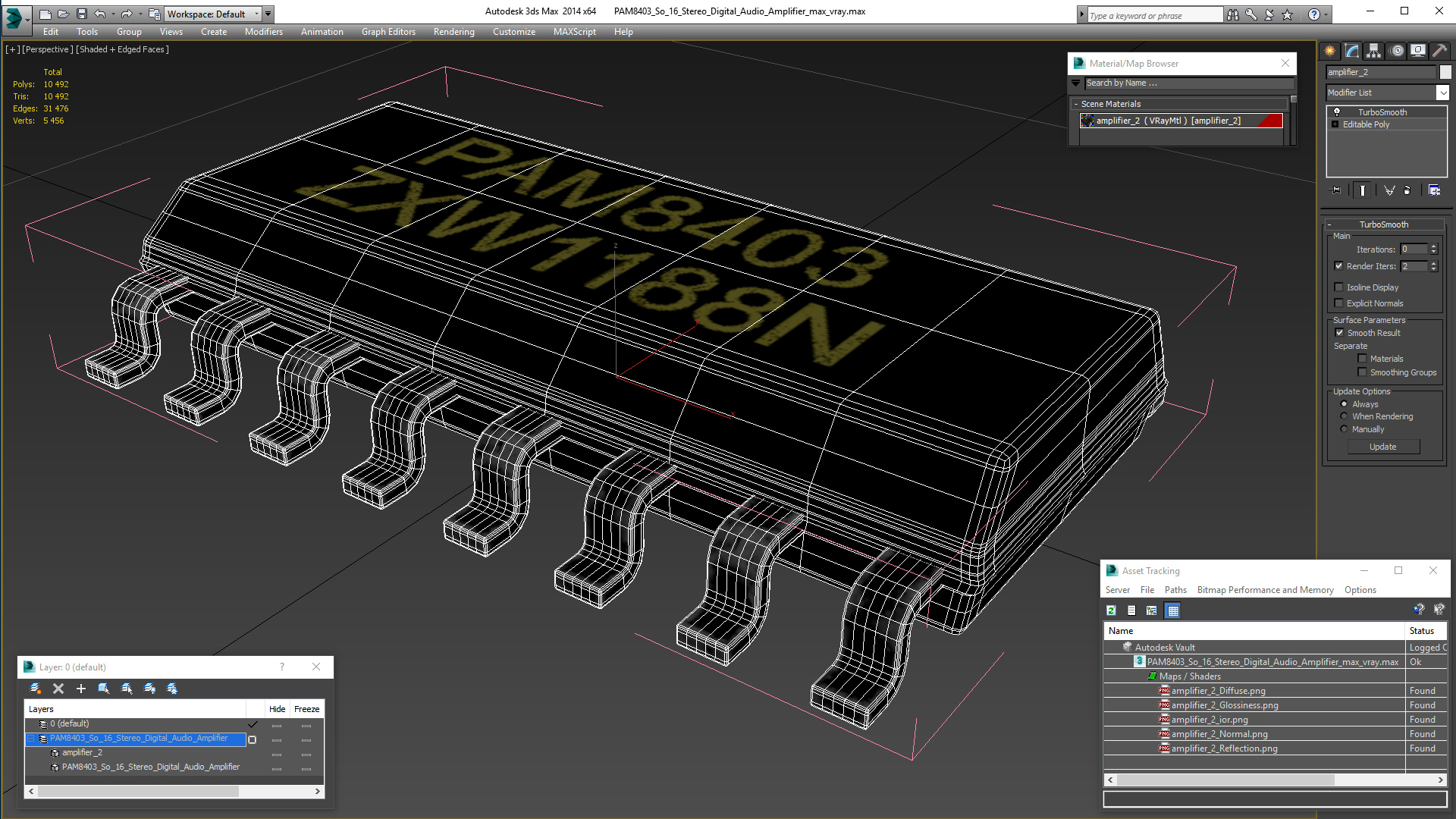Click the TurboSmooth Update button
This screenshot has width=1456, height=819.
click(x=1382, y=447)
